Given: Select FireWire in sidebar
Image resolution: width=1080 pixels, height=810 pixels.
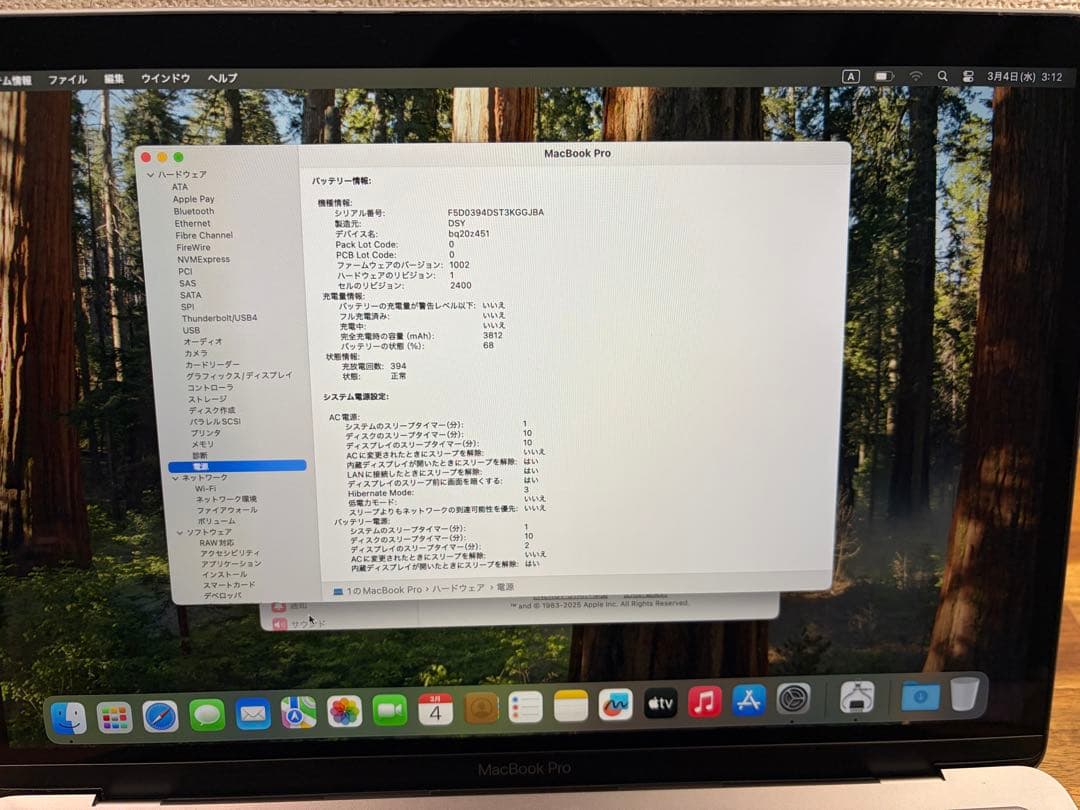Looking at the screenshot, I should [194, 248].
